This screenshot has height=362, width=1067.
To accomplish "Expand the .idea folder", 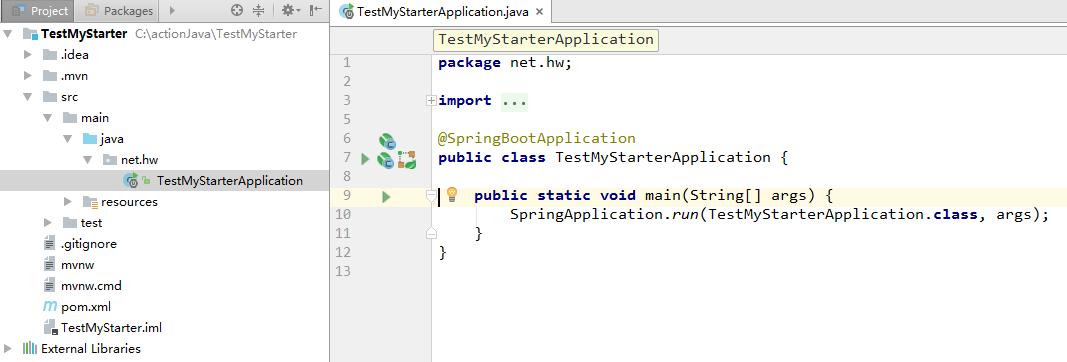I will click(x=28, y=55).
